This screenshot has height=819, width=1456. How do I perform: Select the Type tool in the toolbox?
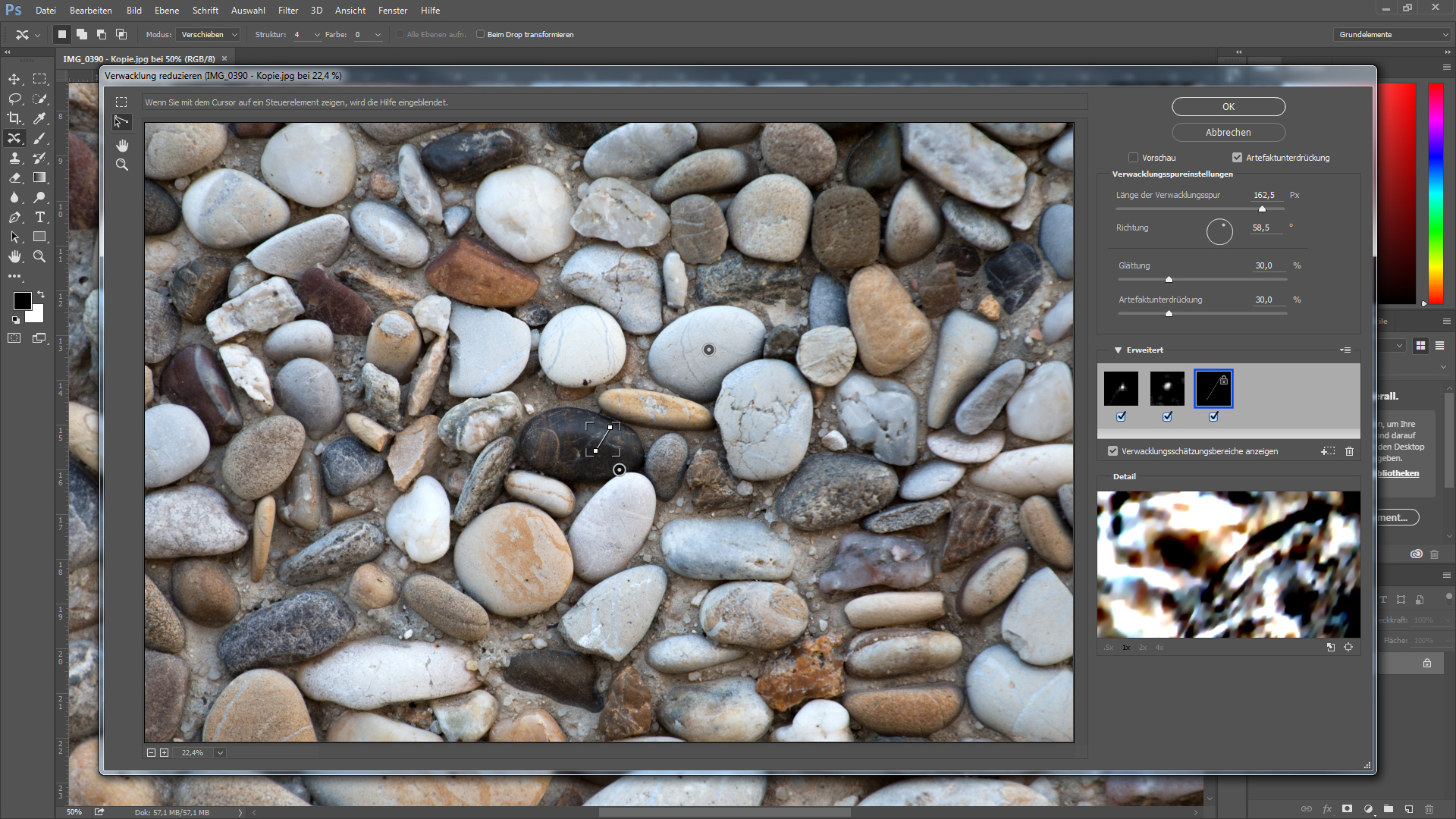(39, 217)
